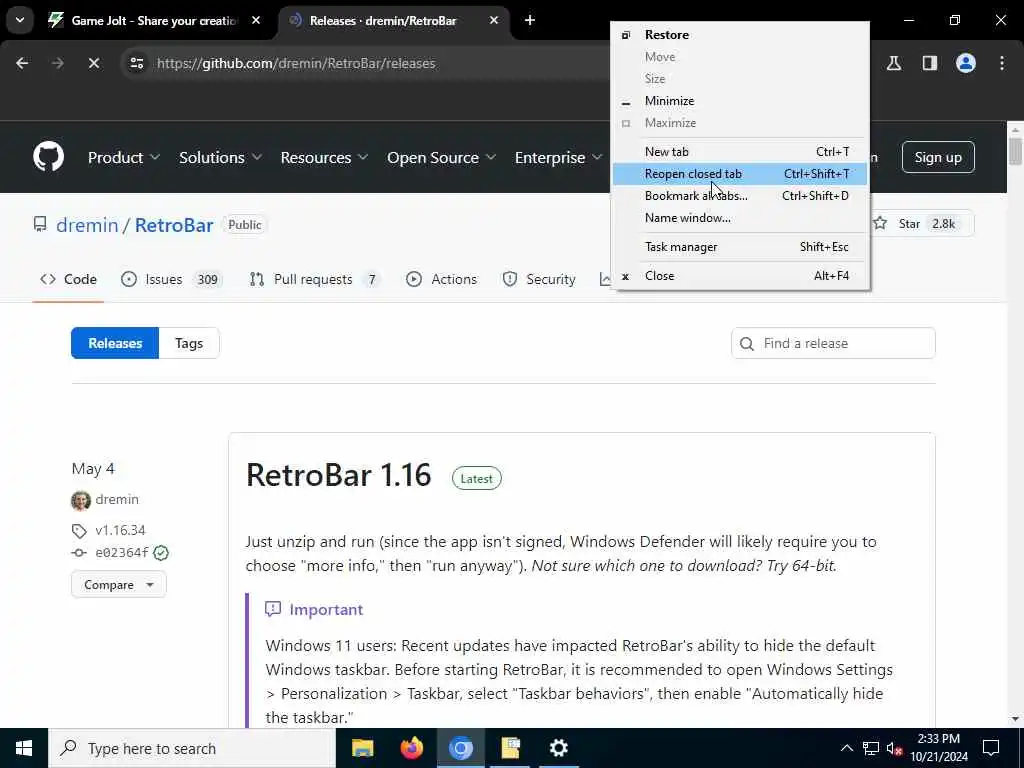The image size is (1024, 768).
Task: Open site information icon in address bar
Action: (x=136, y=63)
